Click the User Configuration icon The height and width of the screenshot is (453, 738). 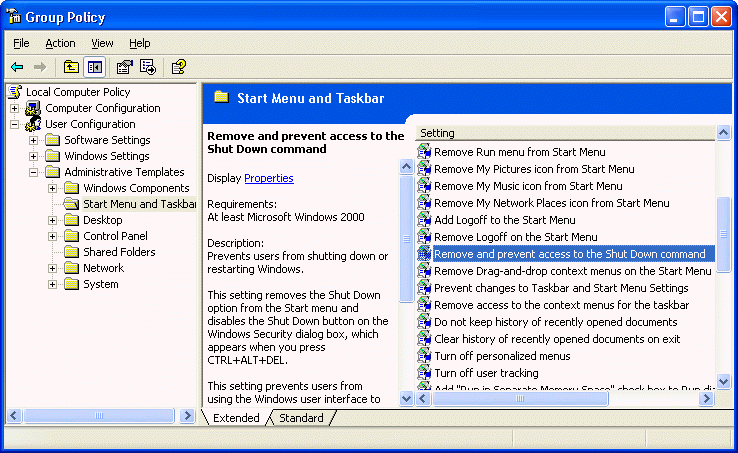[33, 124]
